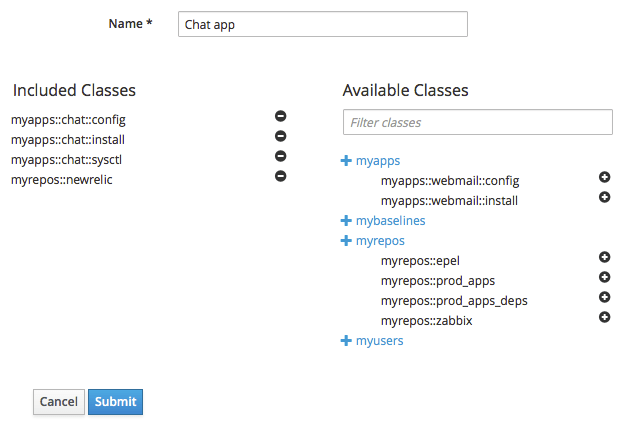The height and width of the screenshot is (424, 637).
Task: Remove myrepos::newrelic using minus icon
Action: point(281,176)
